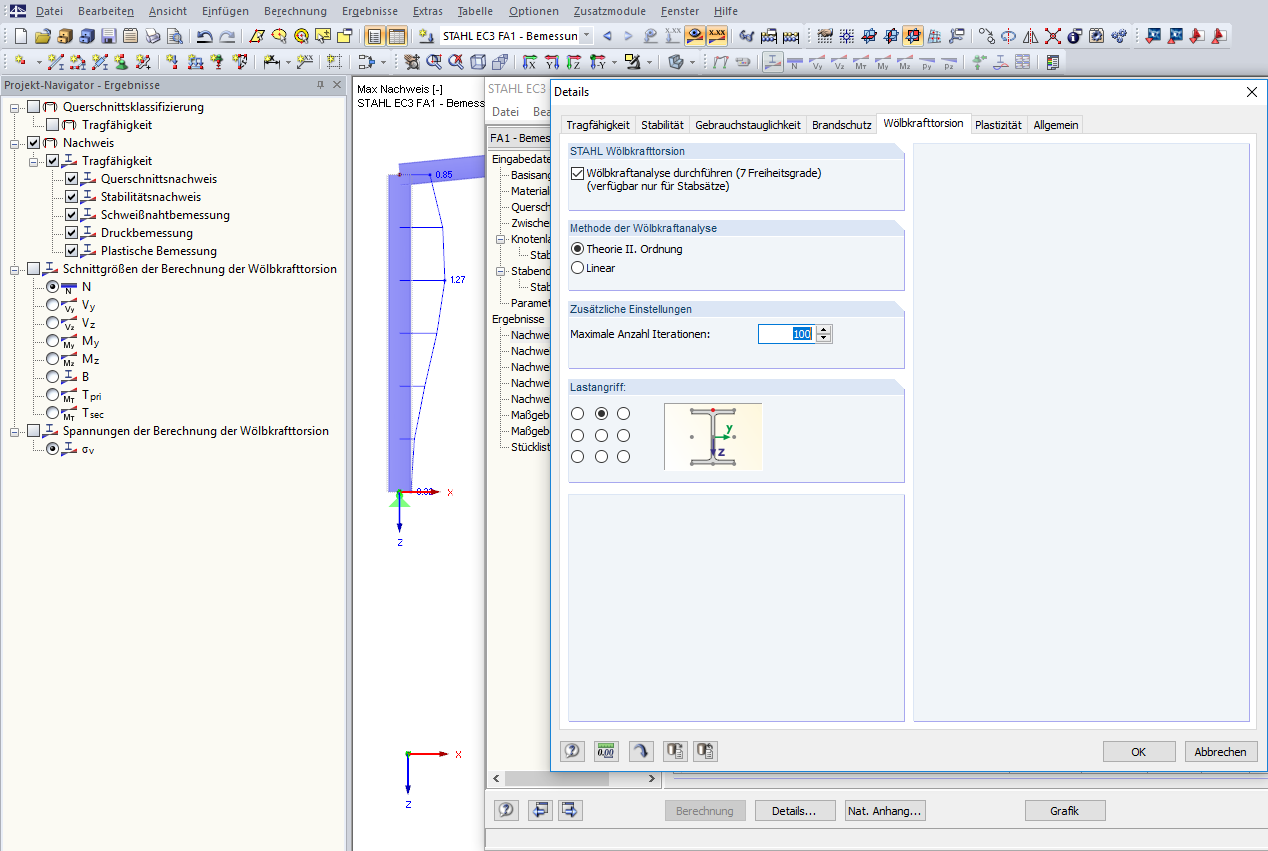Click I-section load application thumbnail
Viewport: 1268px width, 851px height.
(x=713, y=436)
